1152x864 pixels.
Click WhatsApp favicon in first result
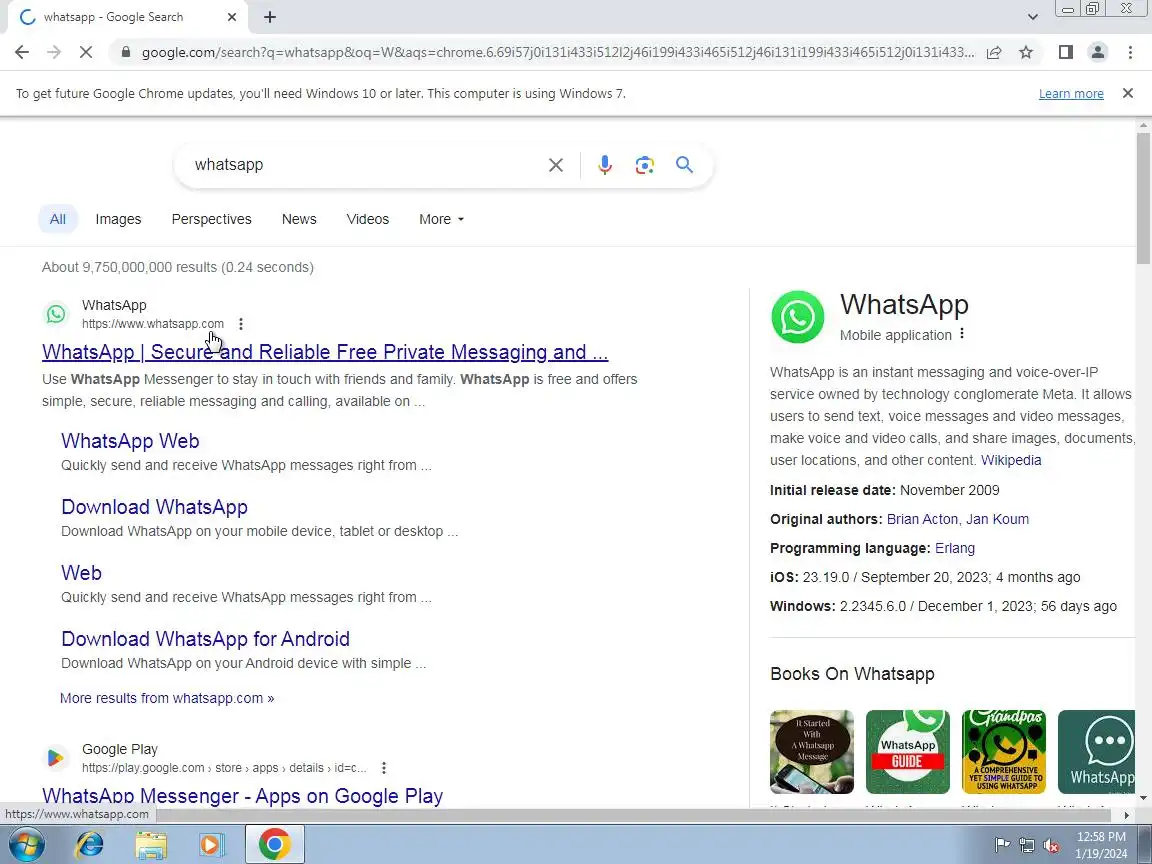point(56,314)
